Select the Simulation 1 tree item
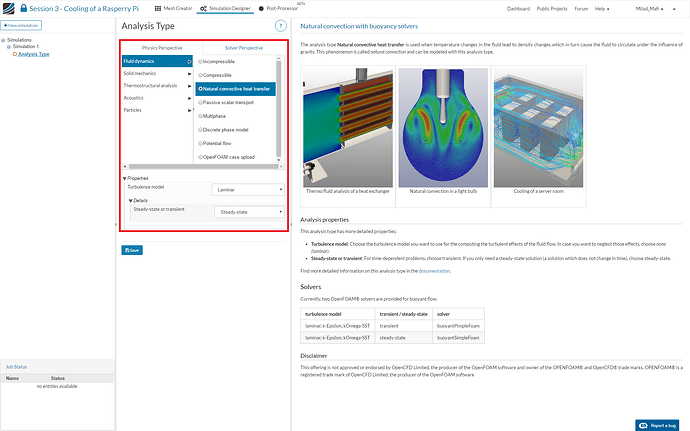This screenshot has height=431, width=690. pyautogui.click(x=26, y=46)
